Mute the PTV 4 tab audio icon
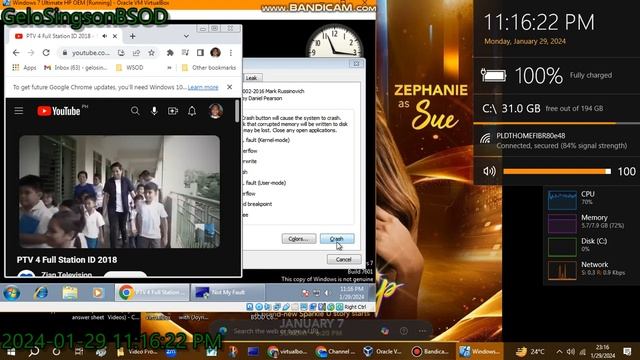Viewport: 640px width, 360px height. point(104,36)
